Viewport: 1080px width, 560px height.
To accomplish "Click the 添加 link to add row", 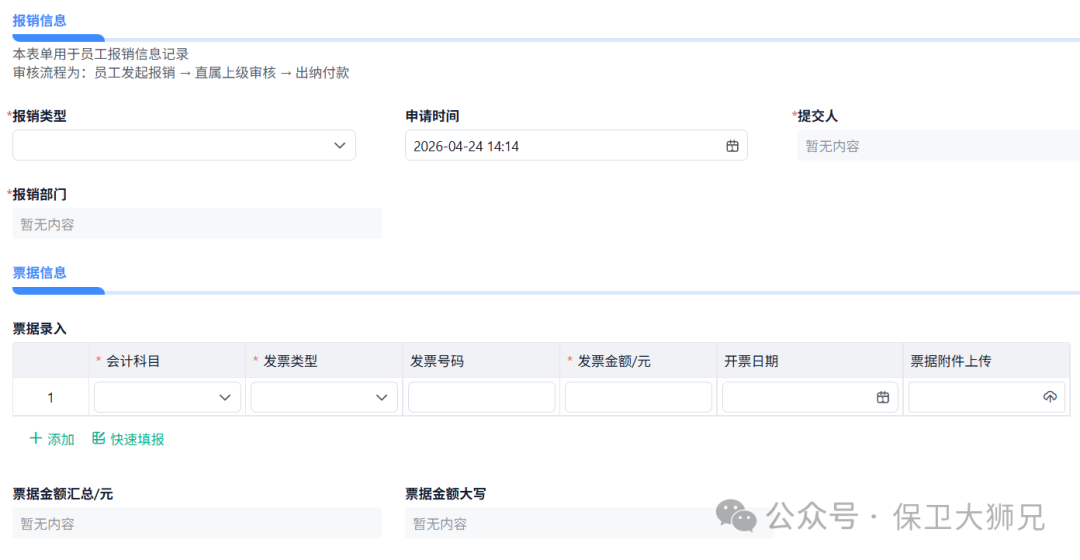I will click(x=61, y=439).
